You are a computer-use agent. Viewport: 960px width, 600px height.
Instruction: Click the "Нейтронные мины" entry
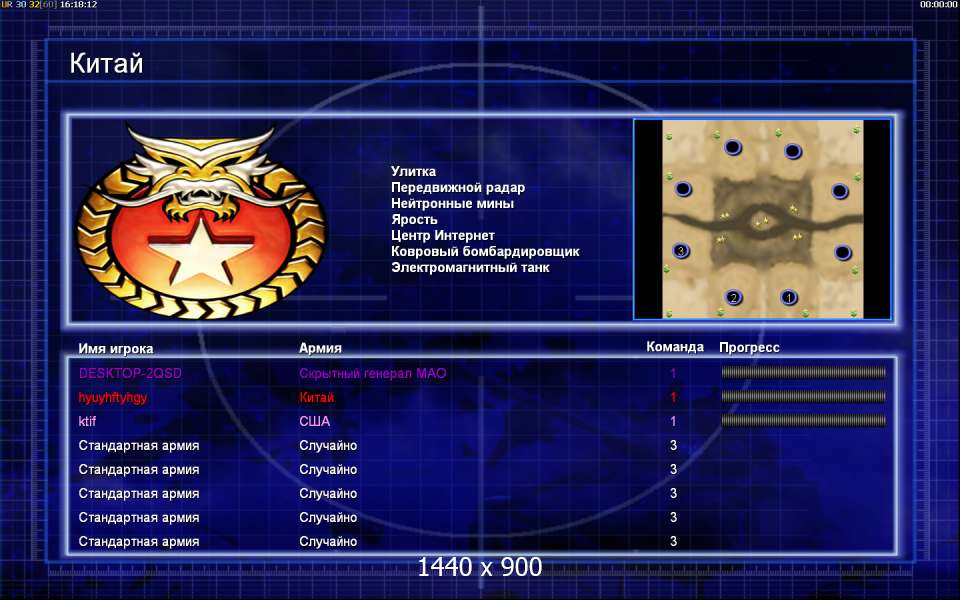tap(452, 203)
